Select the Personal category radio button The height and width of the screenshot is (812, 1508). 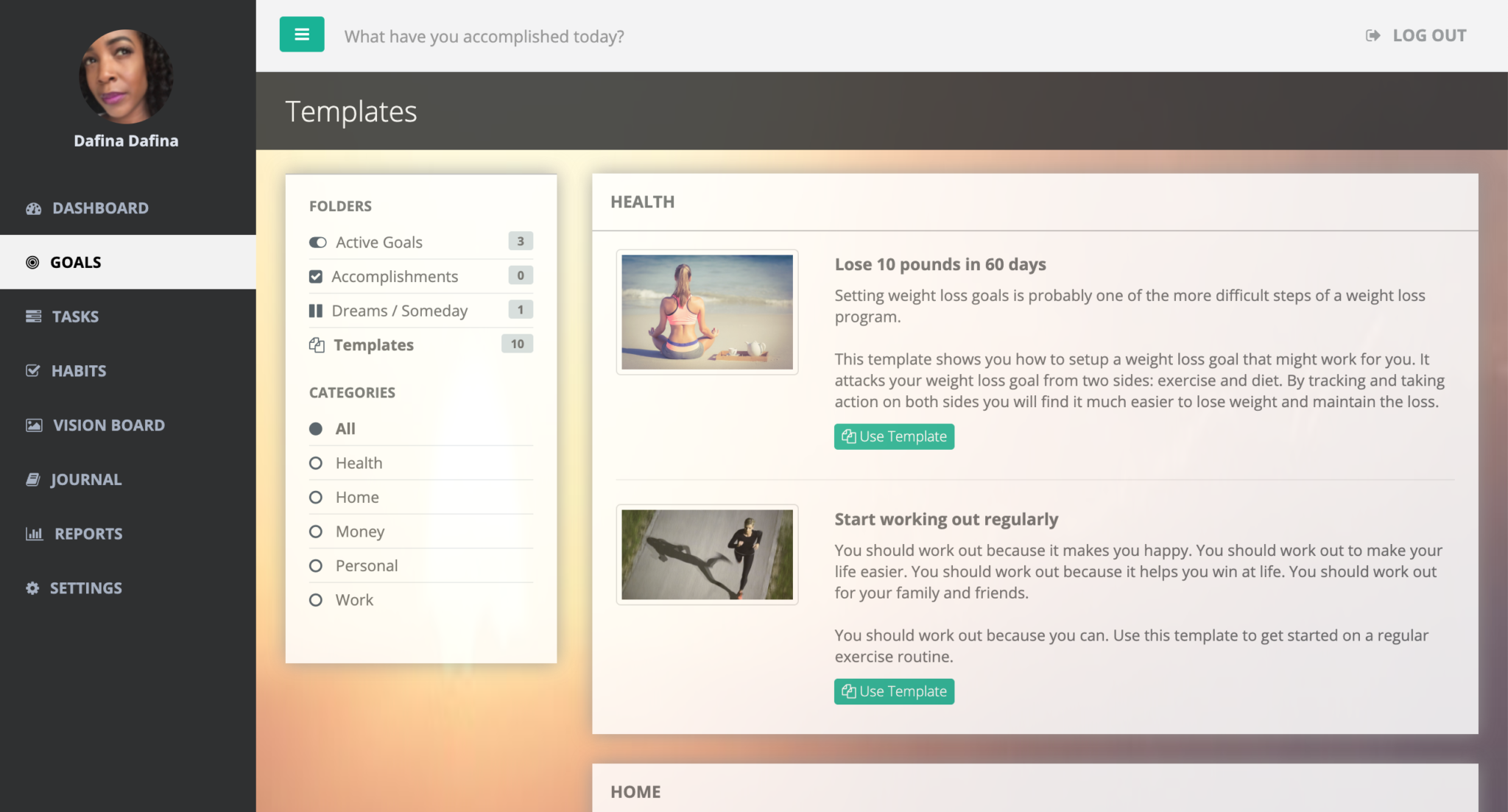[x=316, y=566]
